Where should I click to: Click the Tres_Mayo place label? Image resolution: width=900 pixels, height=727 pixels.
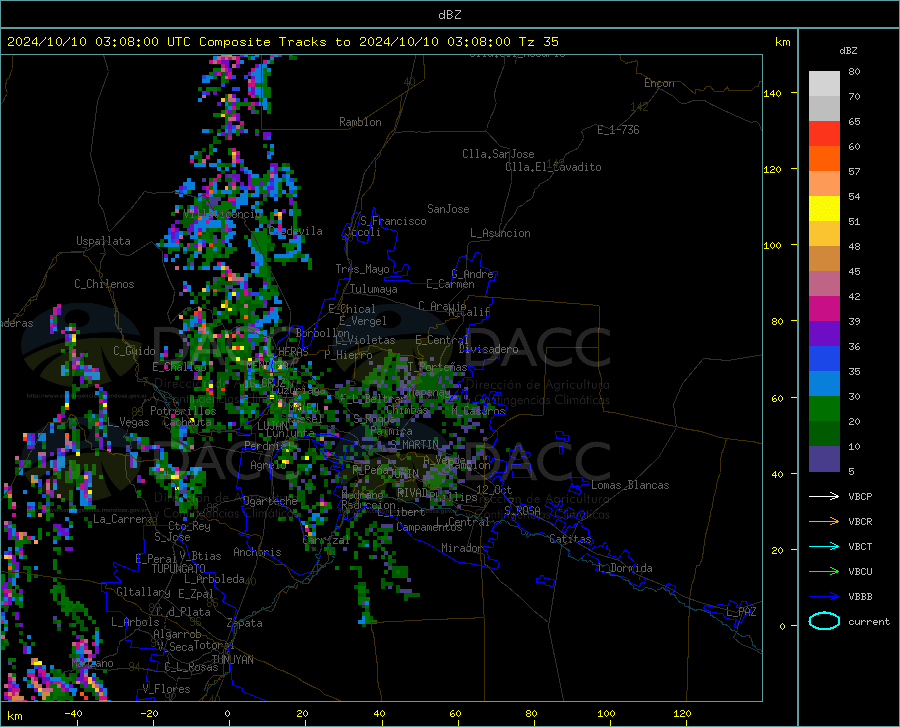(362, 269)
